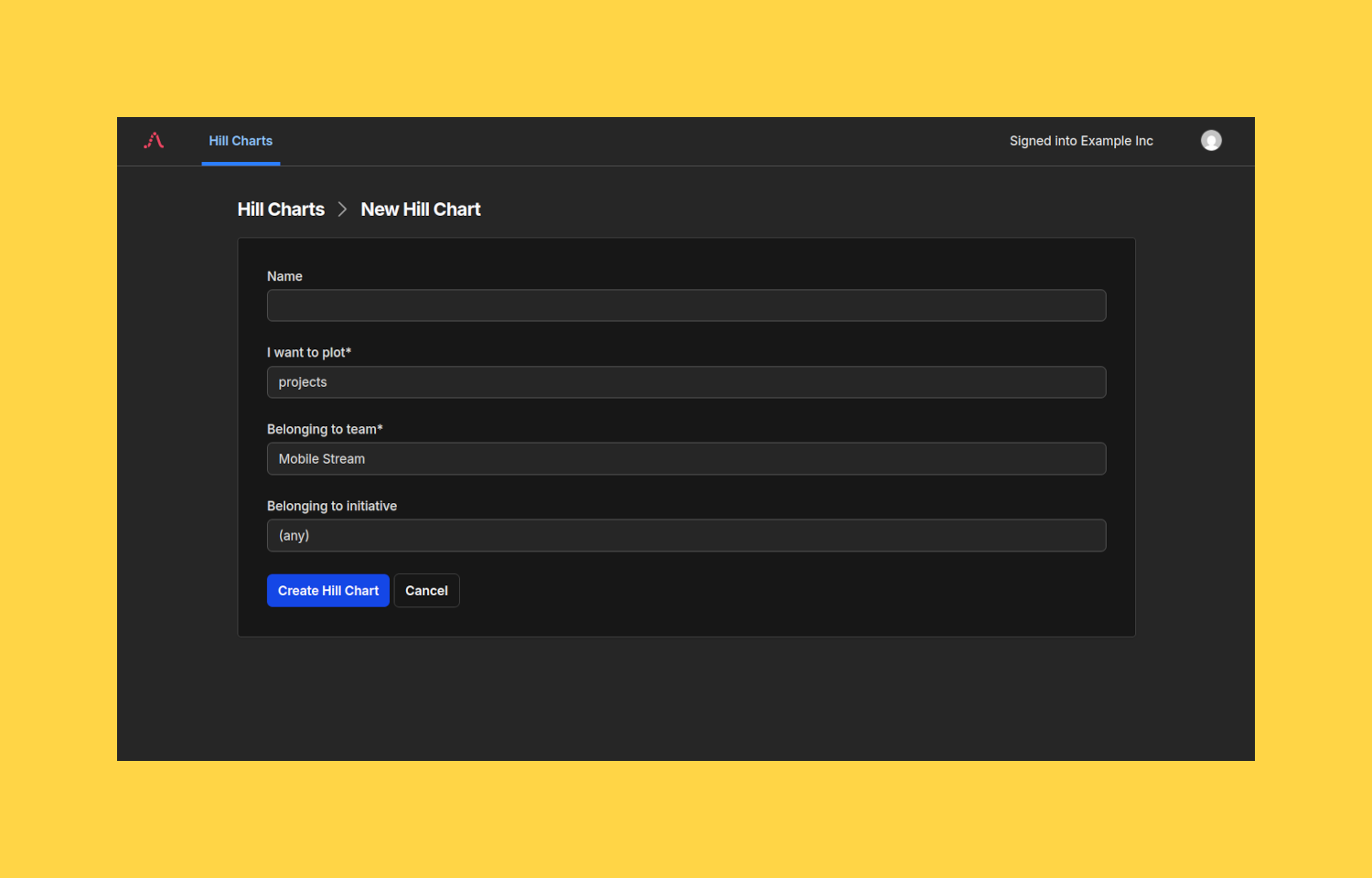
Task: Open the red hill logo home icon
Action: [x=154, y=140]
